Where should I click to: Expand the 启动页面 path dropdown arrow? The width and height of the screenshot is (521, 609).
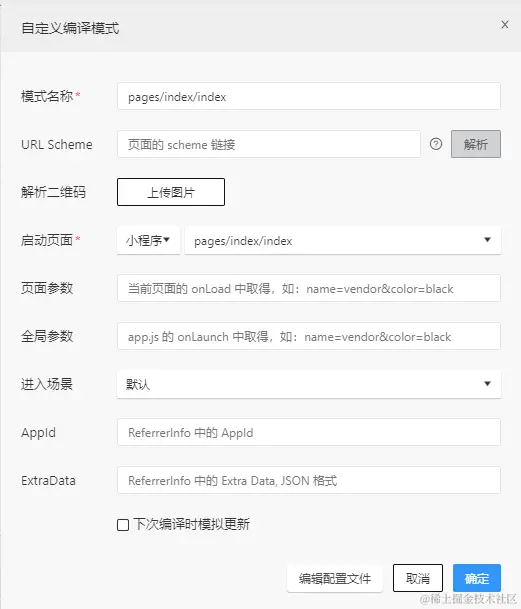click(x=487, y=240)
